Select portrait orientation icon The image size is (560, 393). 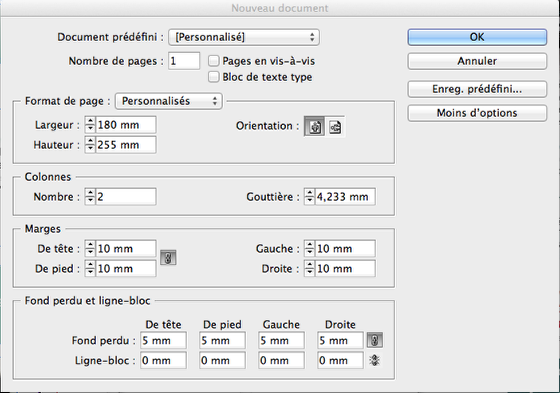[x=315, y=126]
